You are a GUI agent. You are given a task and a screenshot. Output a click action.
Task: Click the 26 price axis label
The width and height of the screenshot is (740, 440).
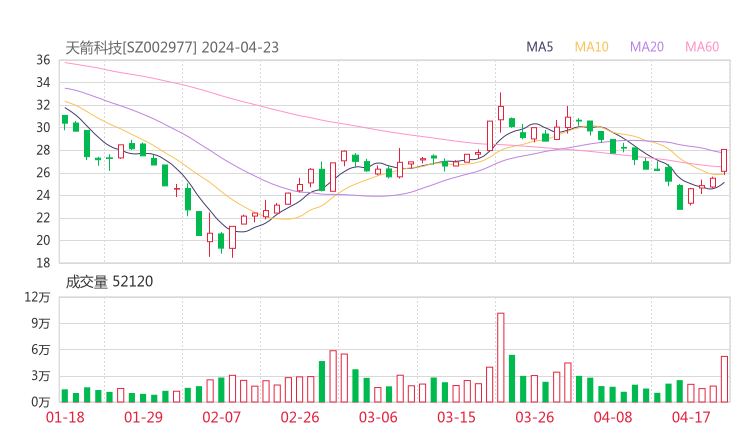click(43, 173)
